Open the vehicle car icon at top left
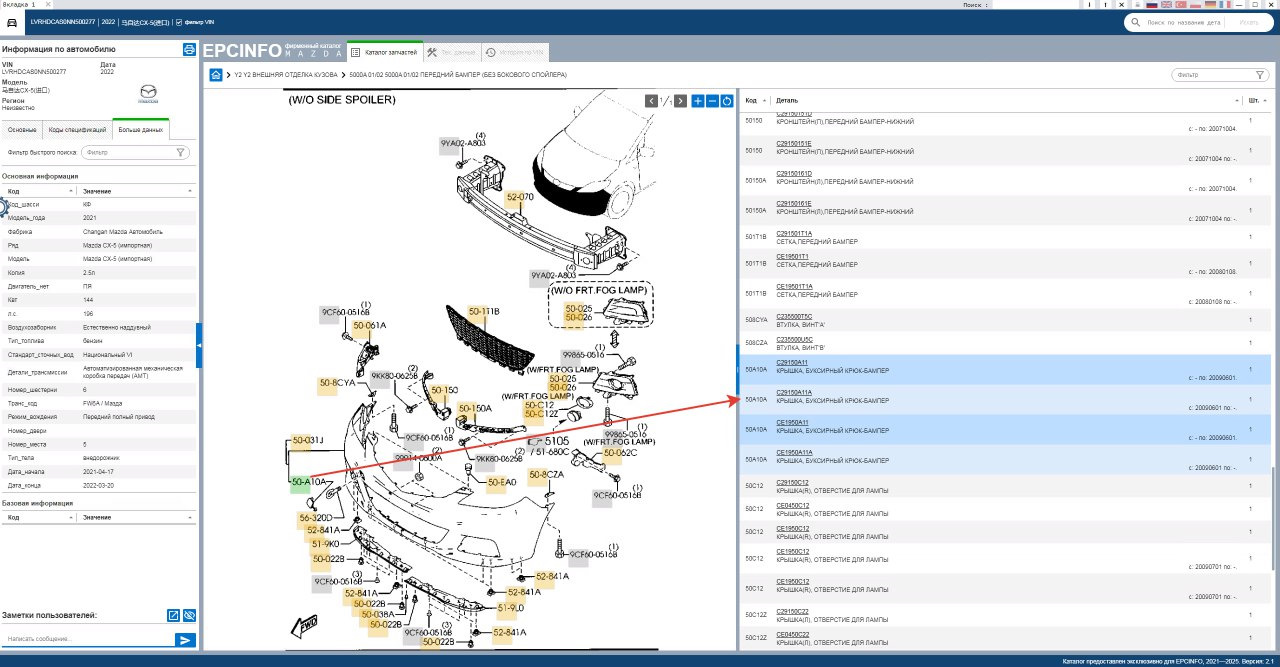Viewport: 1280px width, 667px height. pos(11,22)
